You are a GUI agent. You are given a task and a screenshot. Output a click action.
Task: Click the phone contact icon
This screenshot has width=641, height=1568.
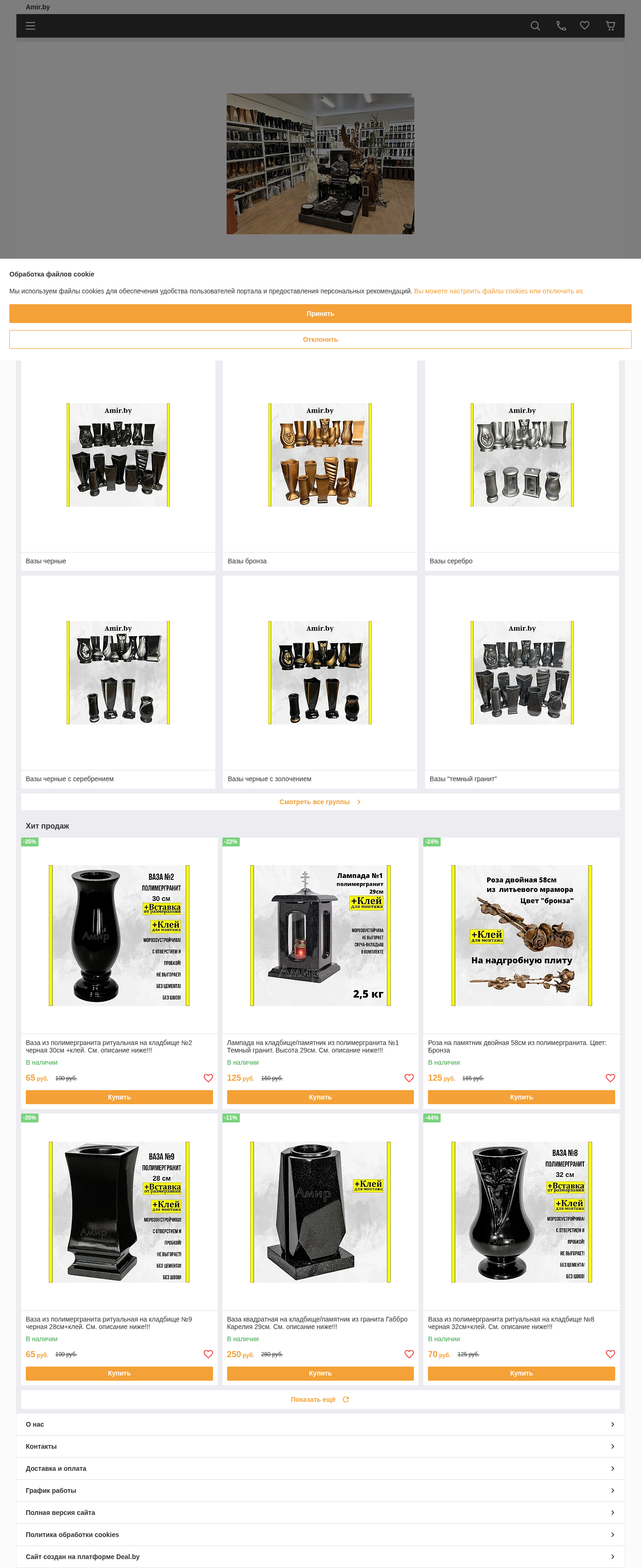click(561, 25)
